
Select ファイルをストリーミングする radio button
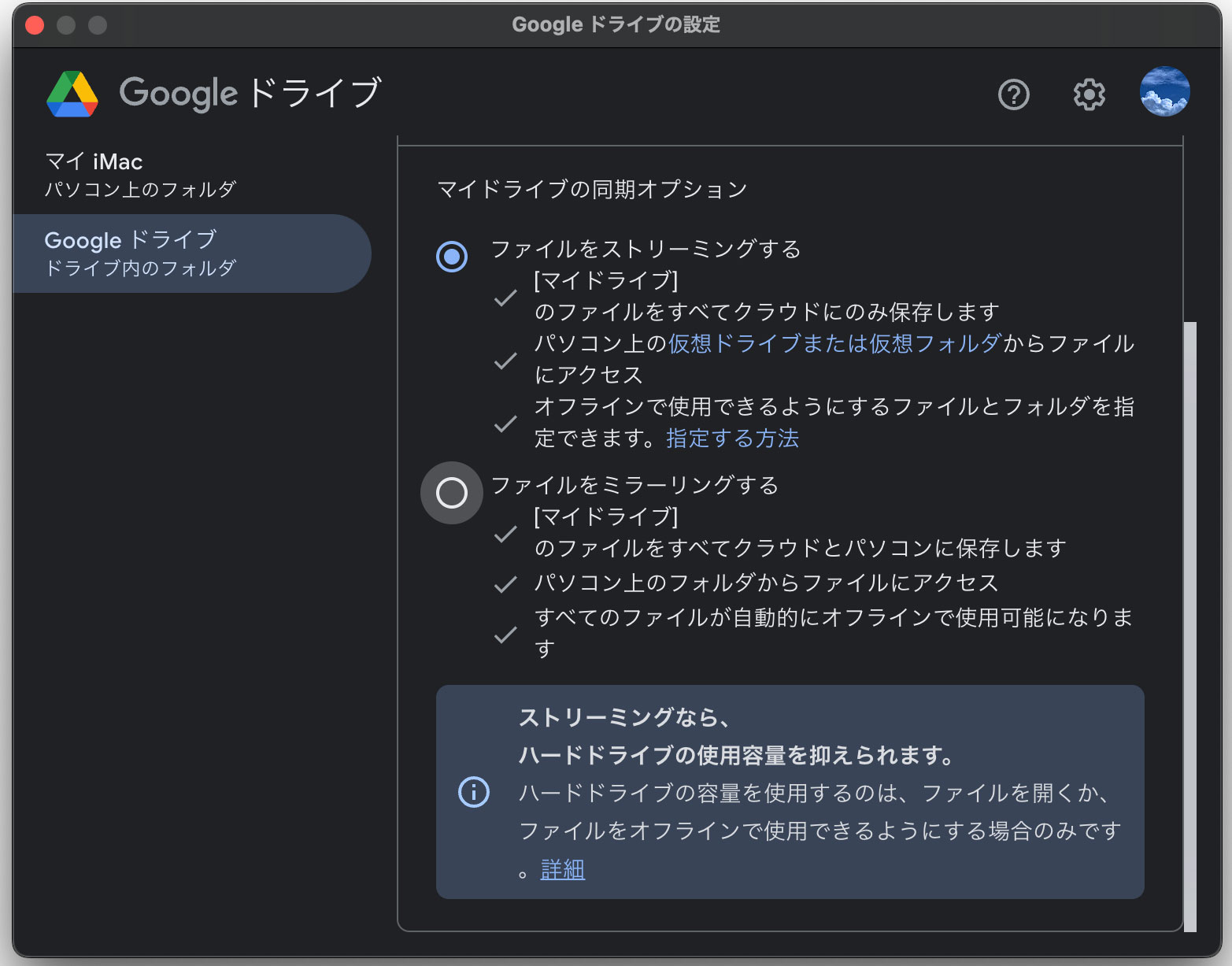[452, 257]
